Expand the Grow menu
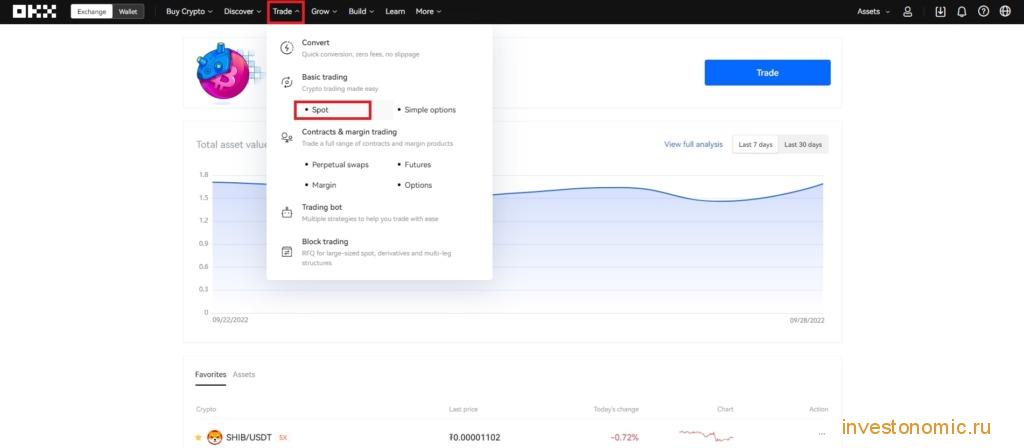Image resolution: width=1024 pixels, height=448 pixels. pos(324,11)
